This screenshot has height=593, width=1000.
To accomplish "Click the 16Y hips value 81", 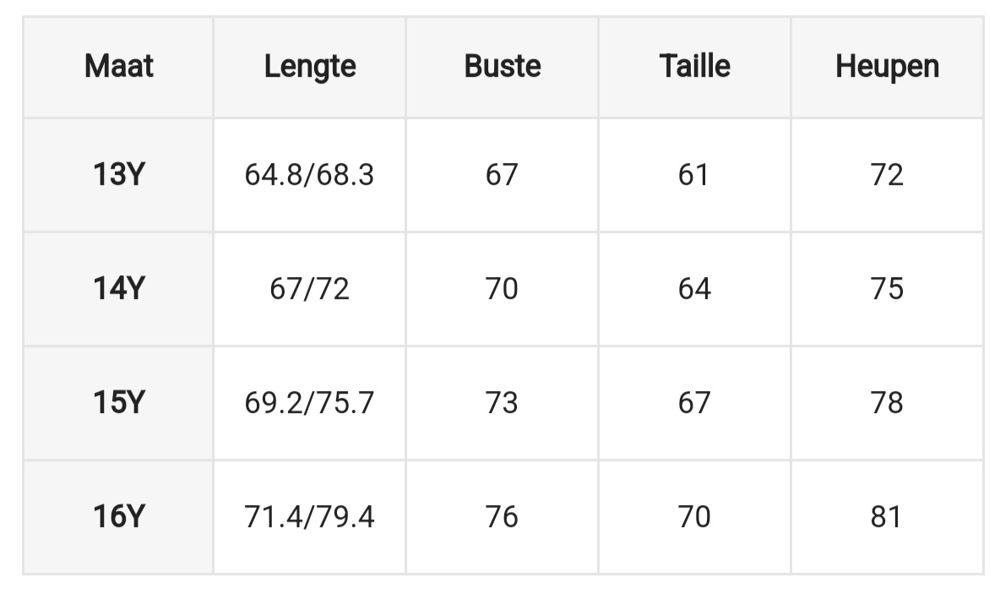I will pyautogui.click(x=886, y=517).
